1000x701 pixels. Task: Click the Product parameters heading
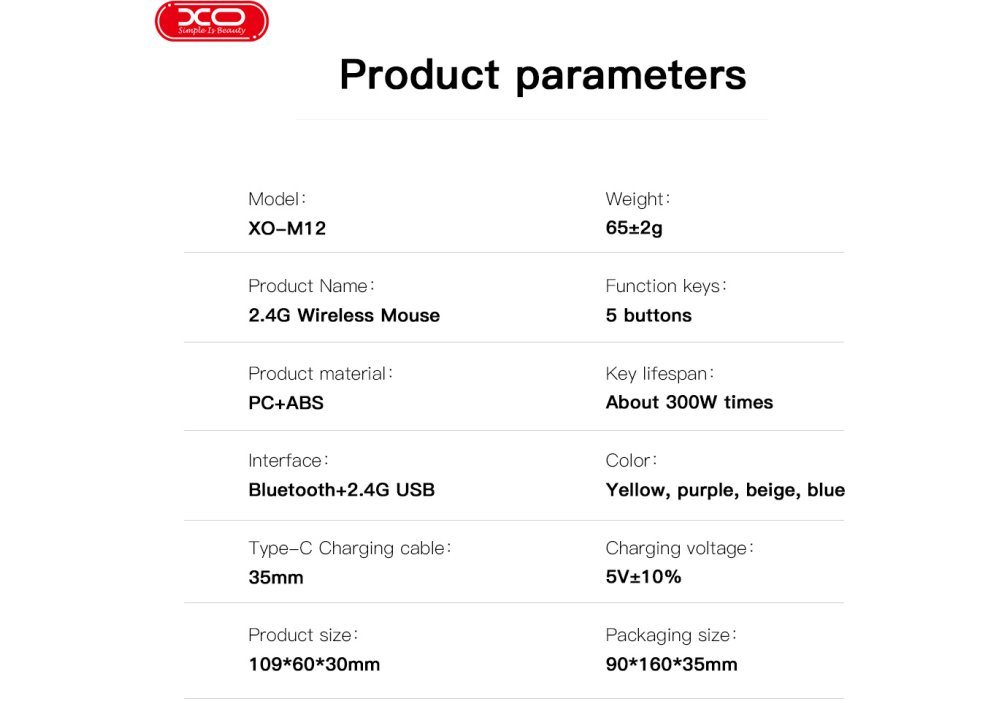(x=542, y=75)
